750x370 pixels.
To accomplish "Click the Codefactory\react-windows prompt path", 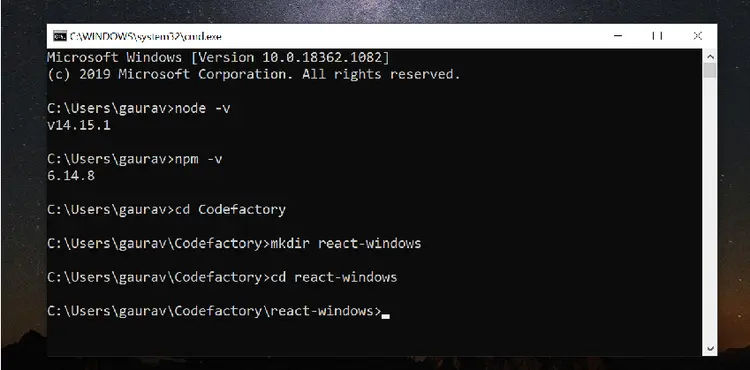I will click(214, 311).
